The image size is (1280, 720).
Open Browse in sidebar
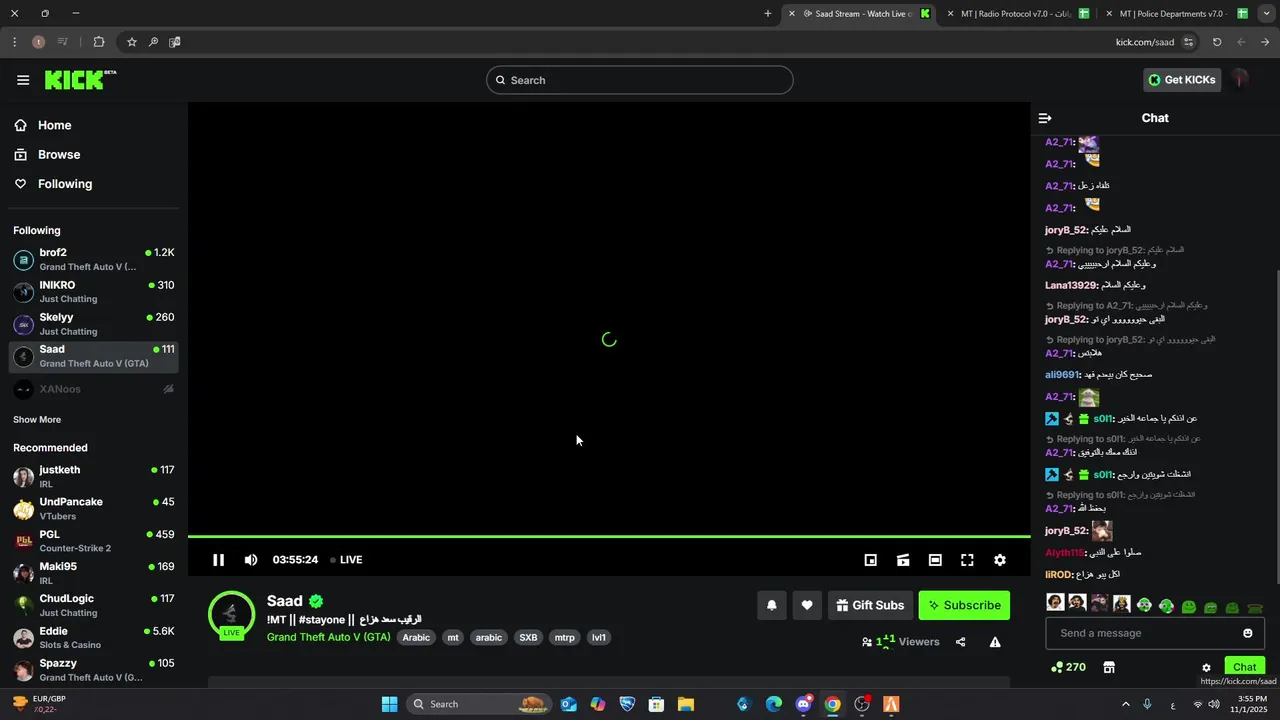(x=94, y=154)
